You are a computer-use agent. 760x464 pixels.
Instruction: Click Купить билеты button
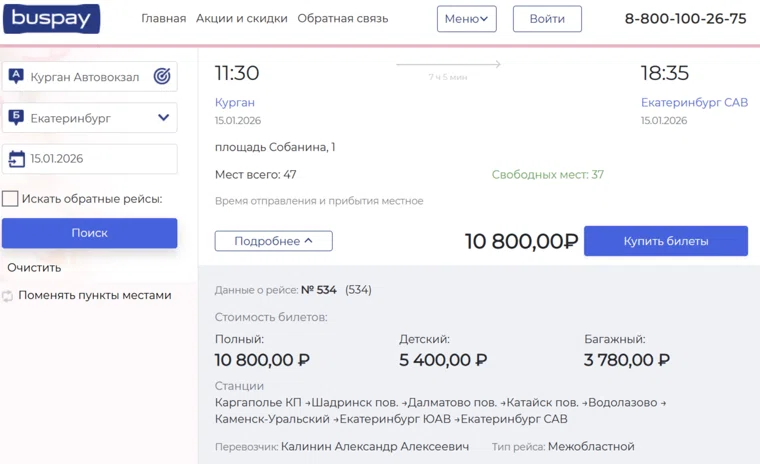[665, 241]
